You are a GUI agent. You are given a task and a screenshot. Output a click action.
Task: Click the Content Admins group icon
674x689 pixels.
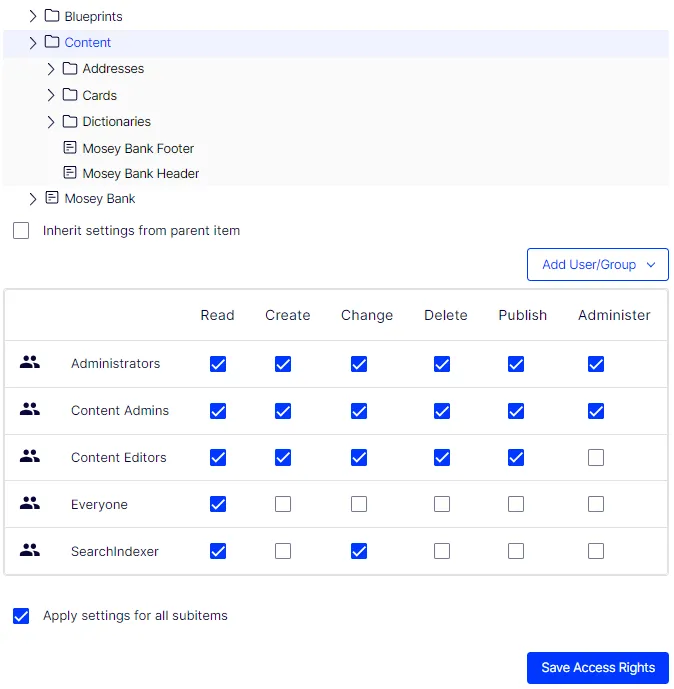coord(30,409)
